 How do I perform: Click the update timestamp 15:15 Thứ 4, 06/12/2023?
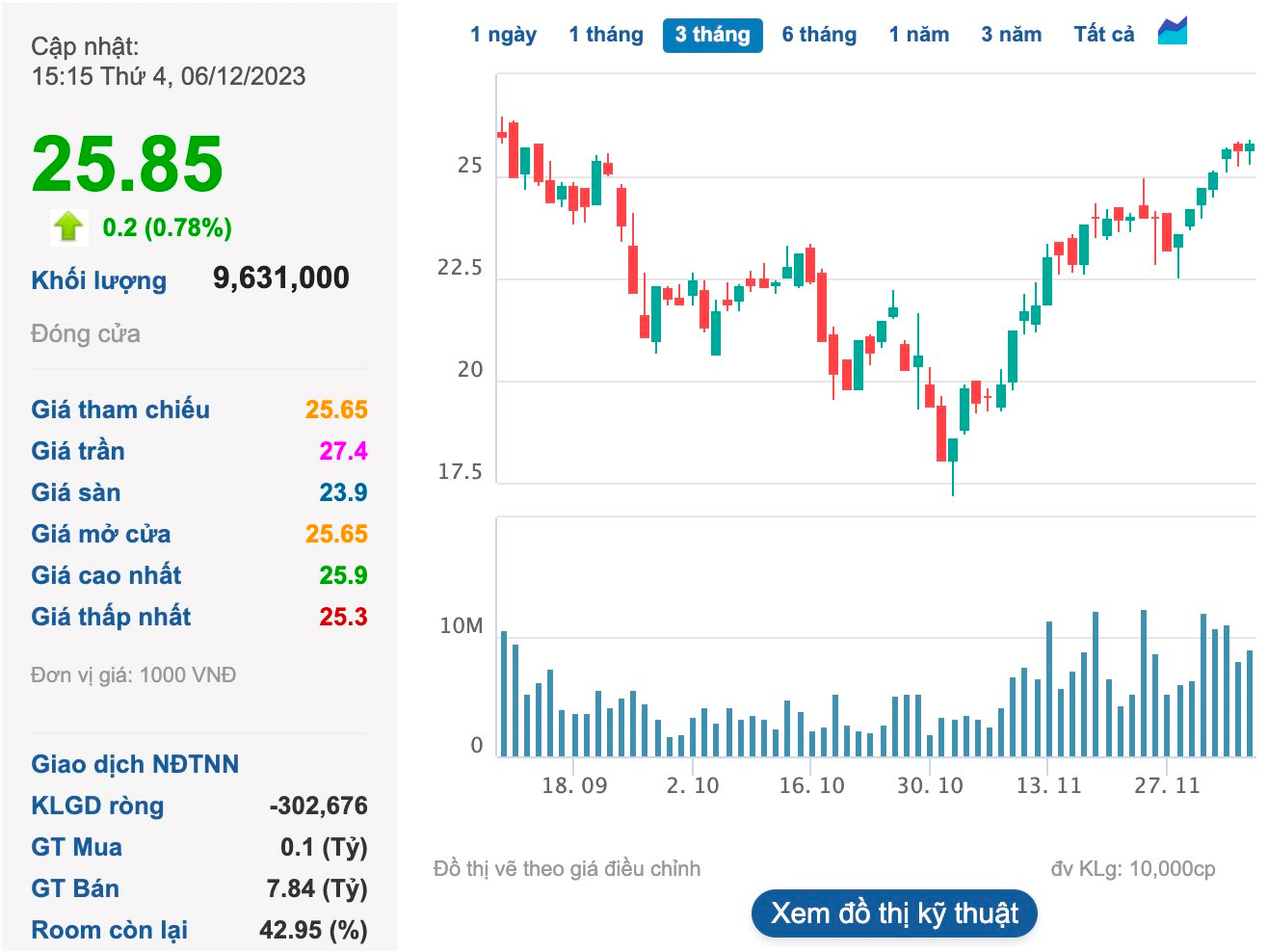click(169, 76)
